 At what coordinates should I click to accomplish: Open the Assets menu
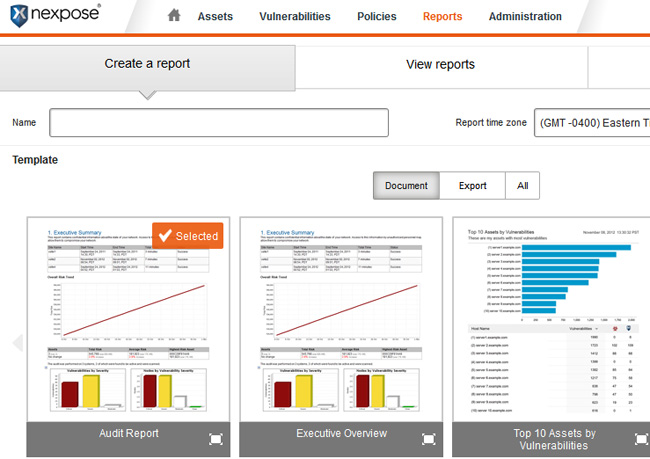(x=215, y=17)
